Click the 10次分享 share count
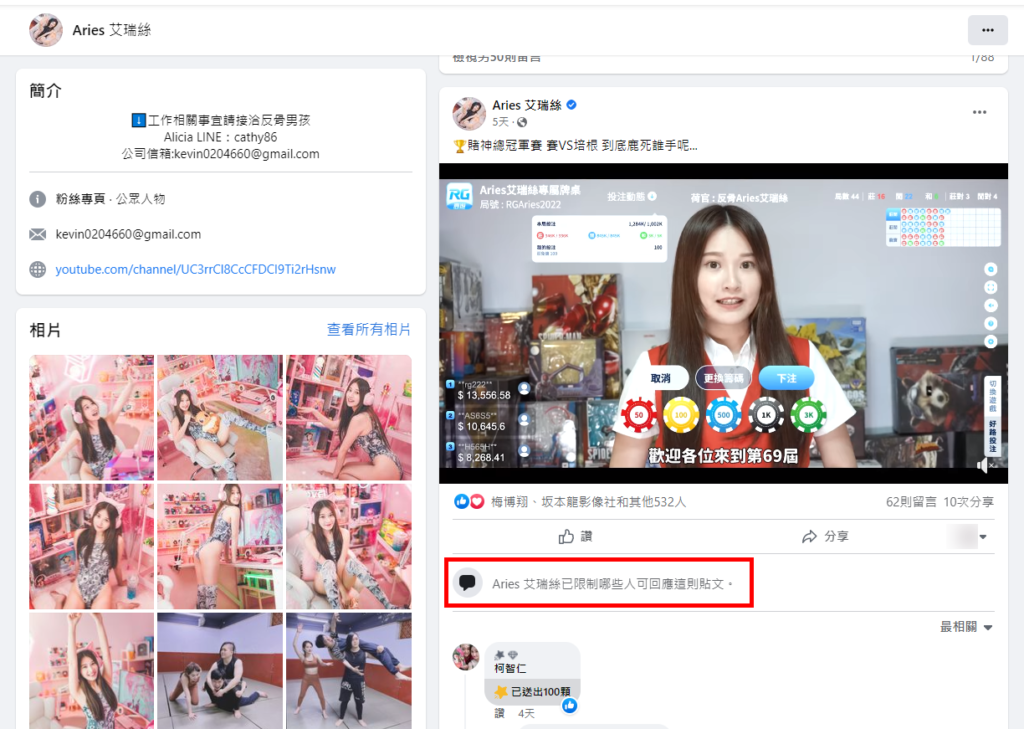 968,501
